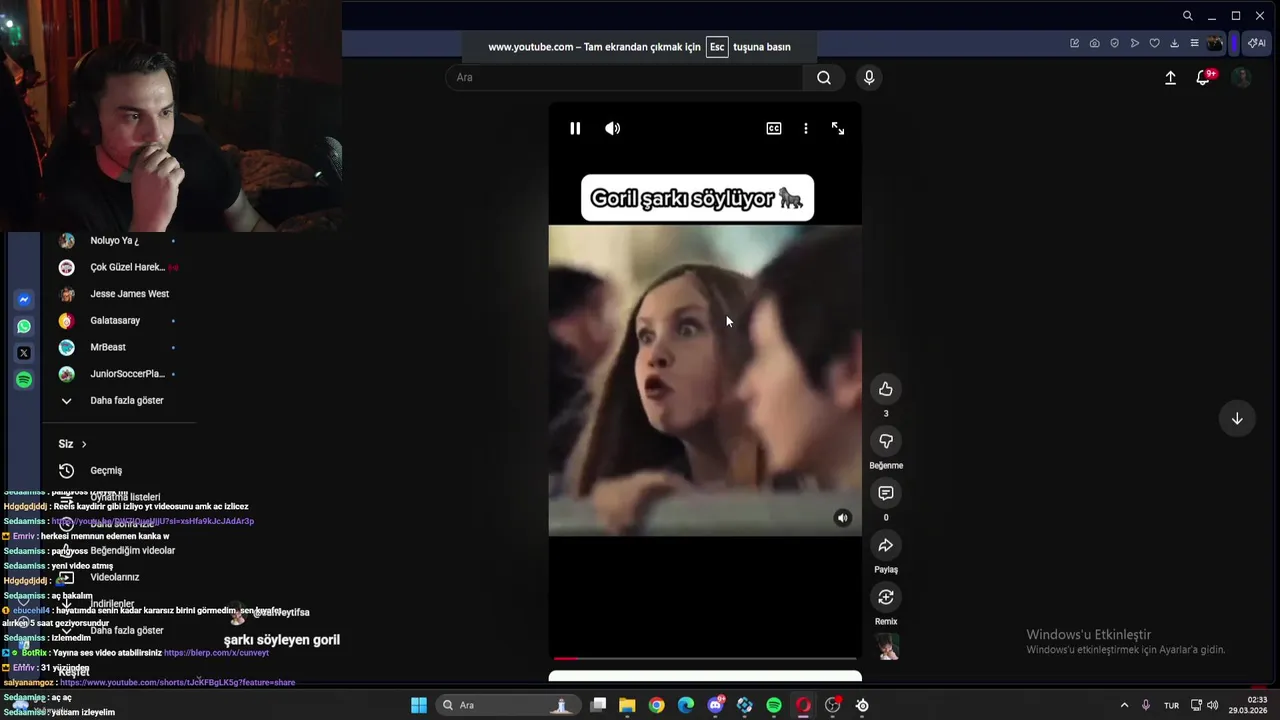Open Spotify from the taskbar

point(774,705)
